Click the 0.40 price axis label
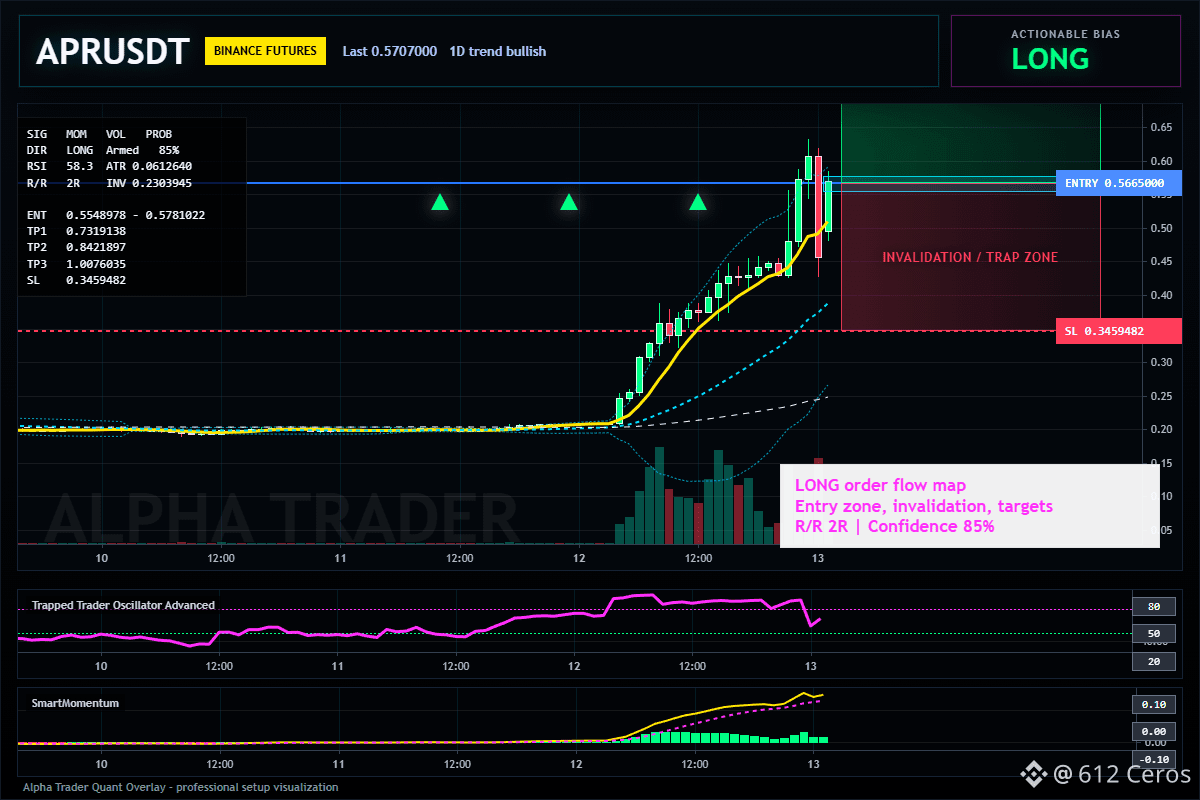This screenshot has height=800, width=1200. pyautogui.click(x=1160, y=295)
